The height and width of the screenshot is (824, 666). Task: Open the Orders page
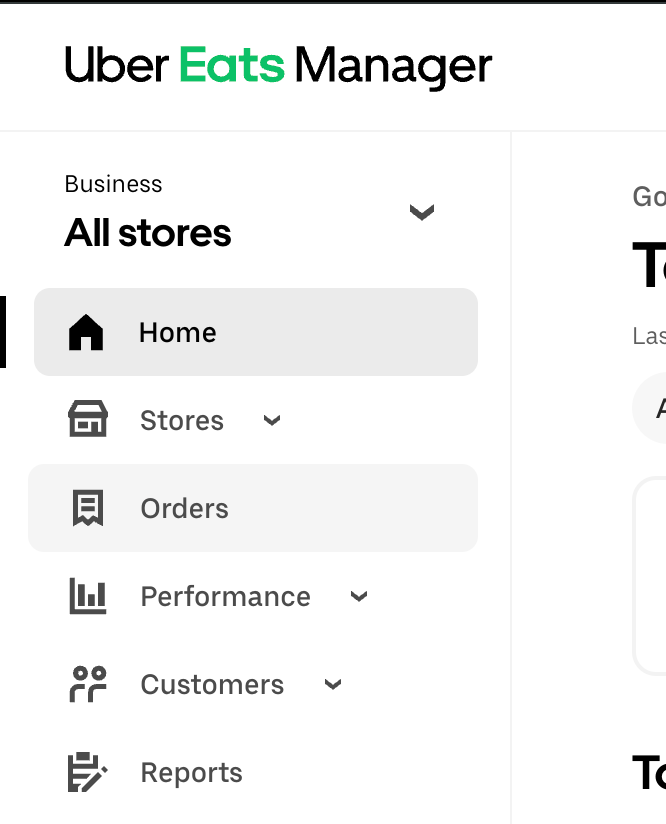tap(184, 508)
